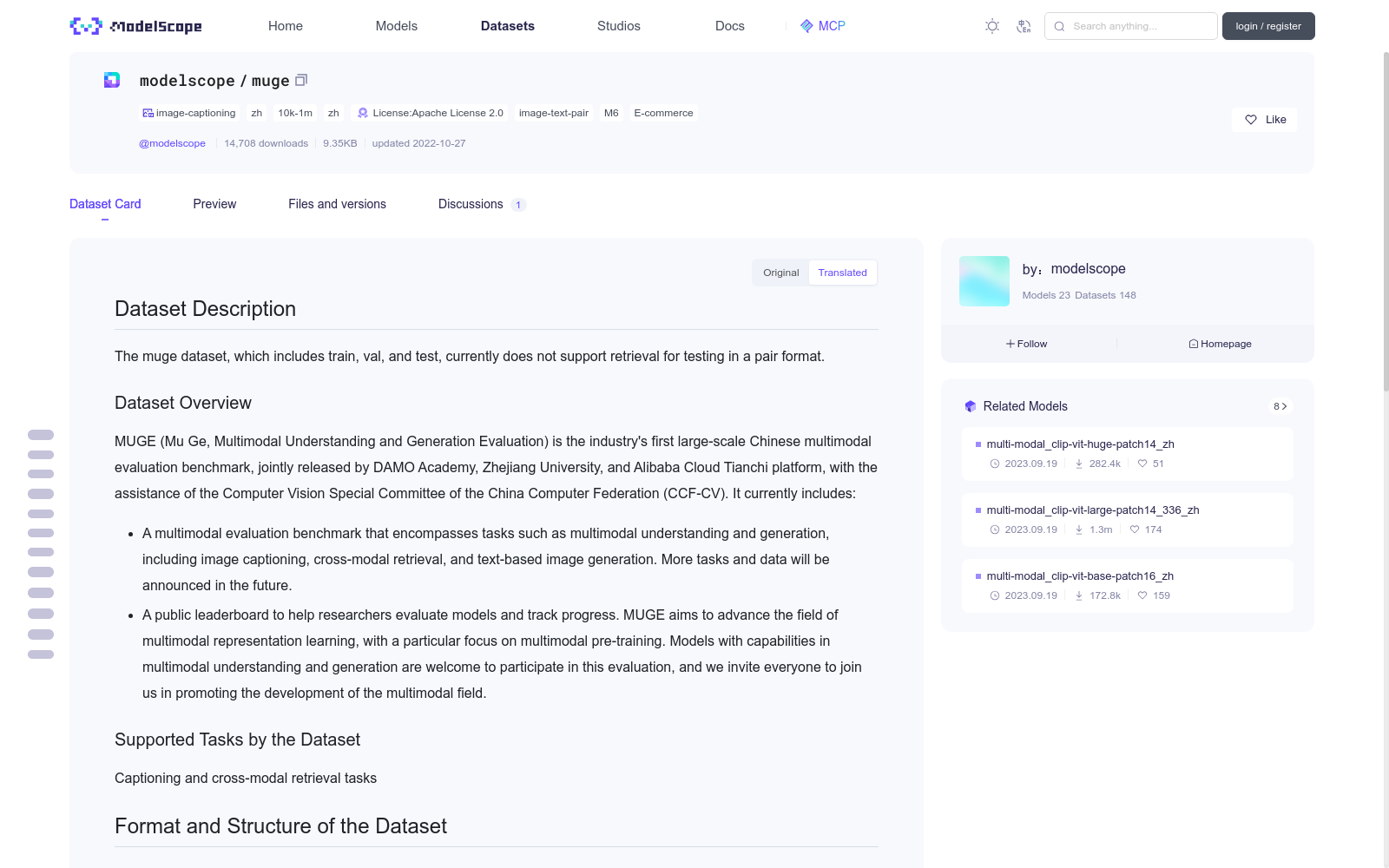Focus the Search anything field
Image resolution: width=1389 pixels, height=868 pixels.
pos(1131,26)
